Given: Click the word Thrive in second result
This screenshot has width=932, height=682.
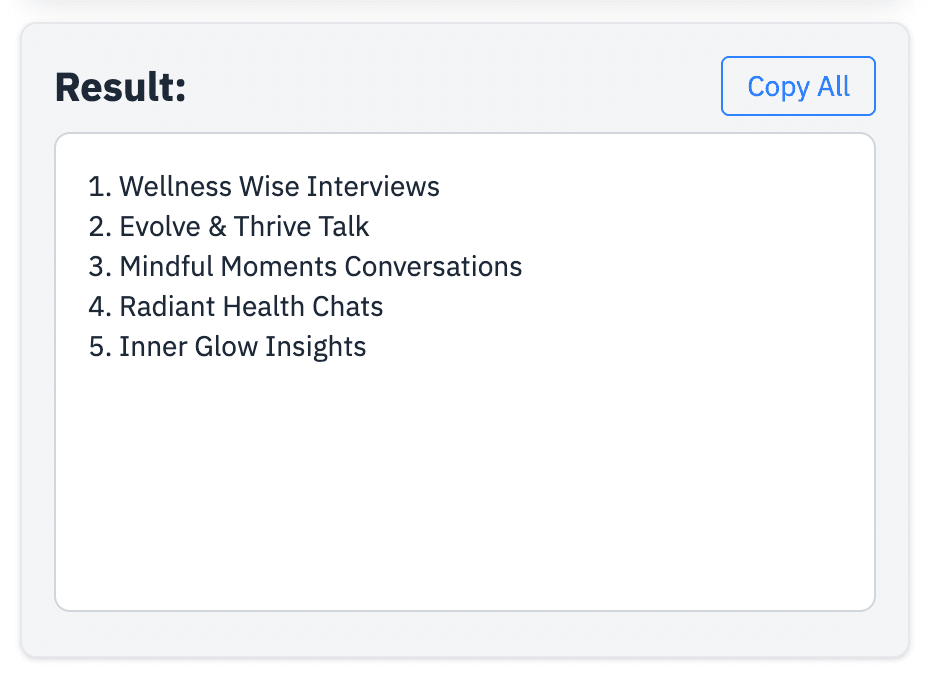Looking at the screenshot, I should [x=272, y=227].
